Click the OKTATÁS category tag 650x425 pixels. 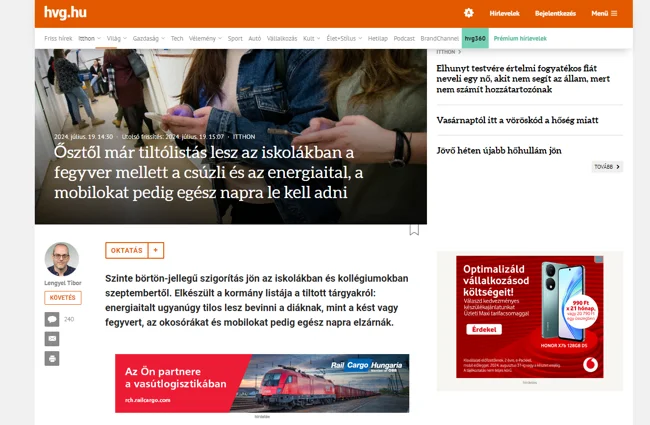tap(128, 250)
